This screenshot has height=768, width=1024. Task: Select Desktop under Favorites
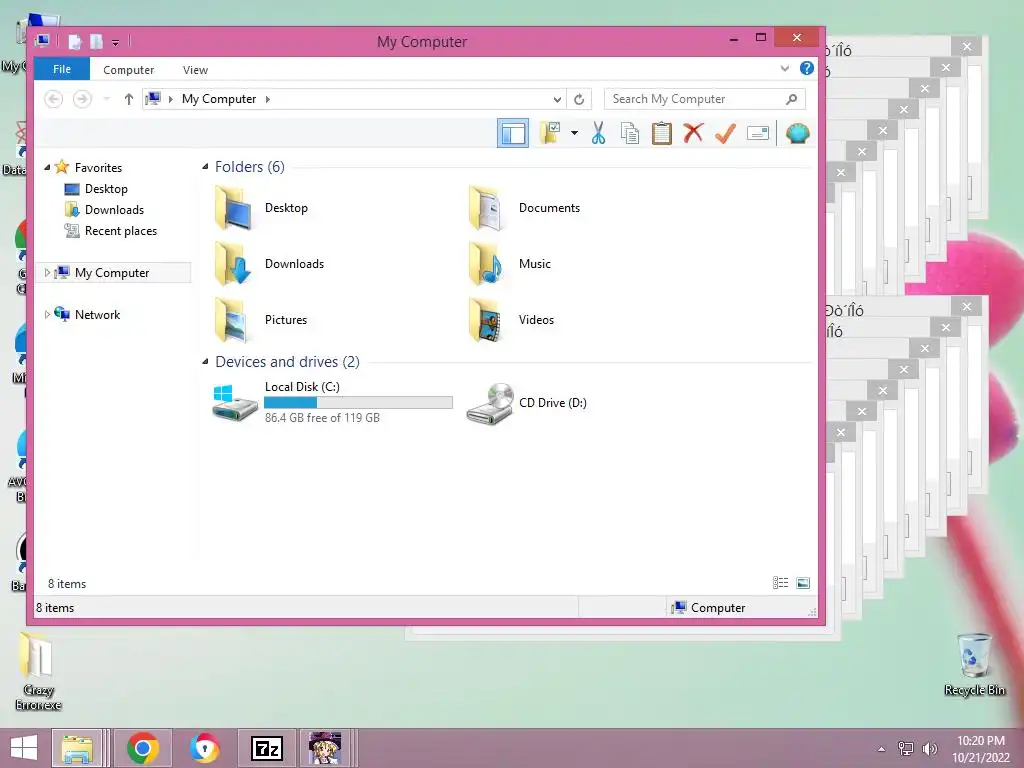[x=106, y=189]
